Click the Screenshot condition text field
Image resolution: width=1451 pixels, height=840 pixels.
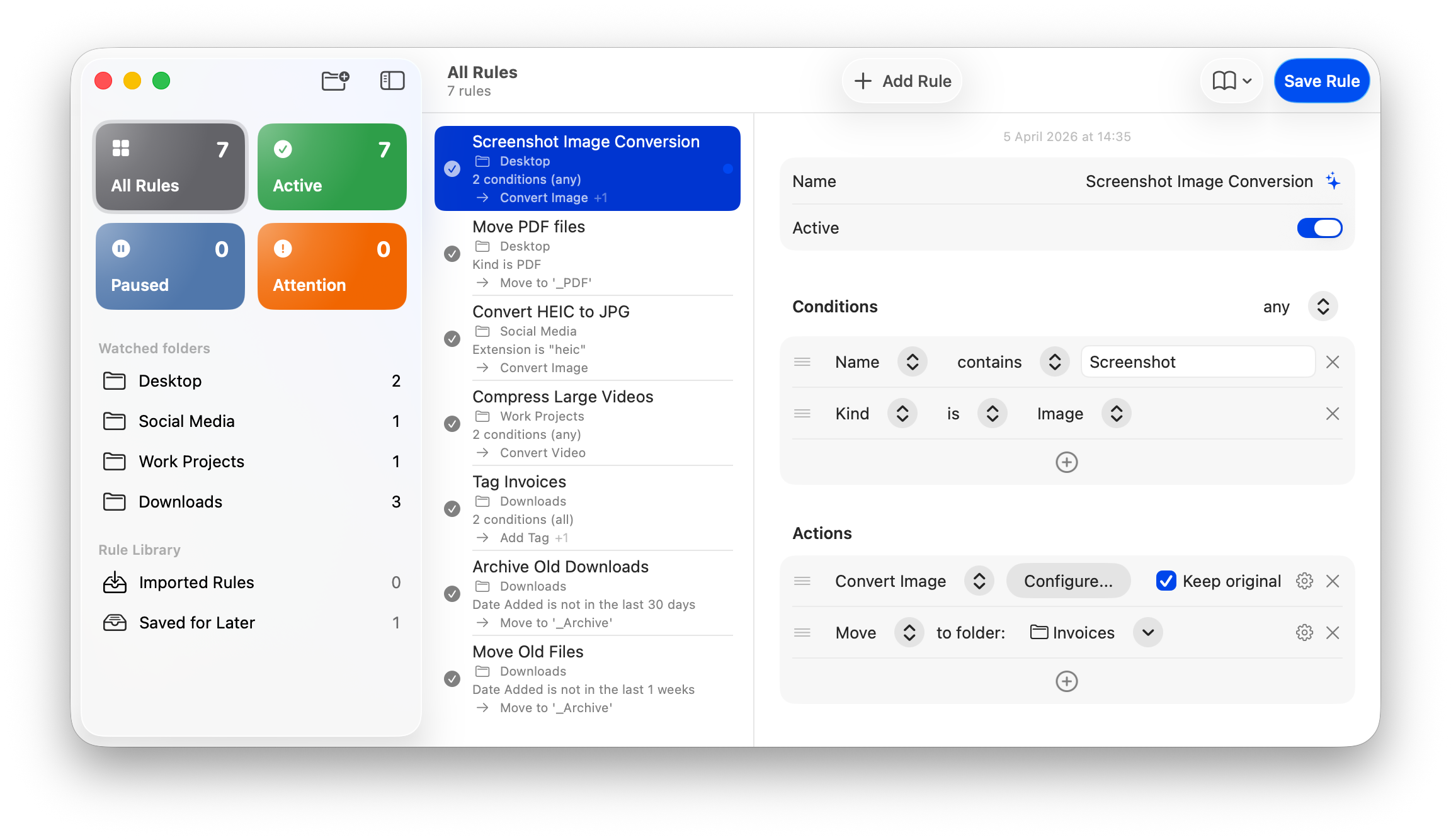(x=1198, y=362)
